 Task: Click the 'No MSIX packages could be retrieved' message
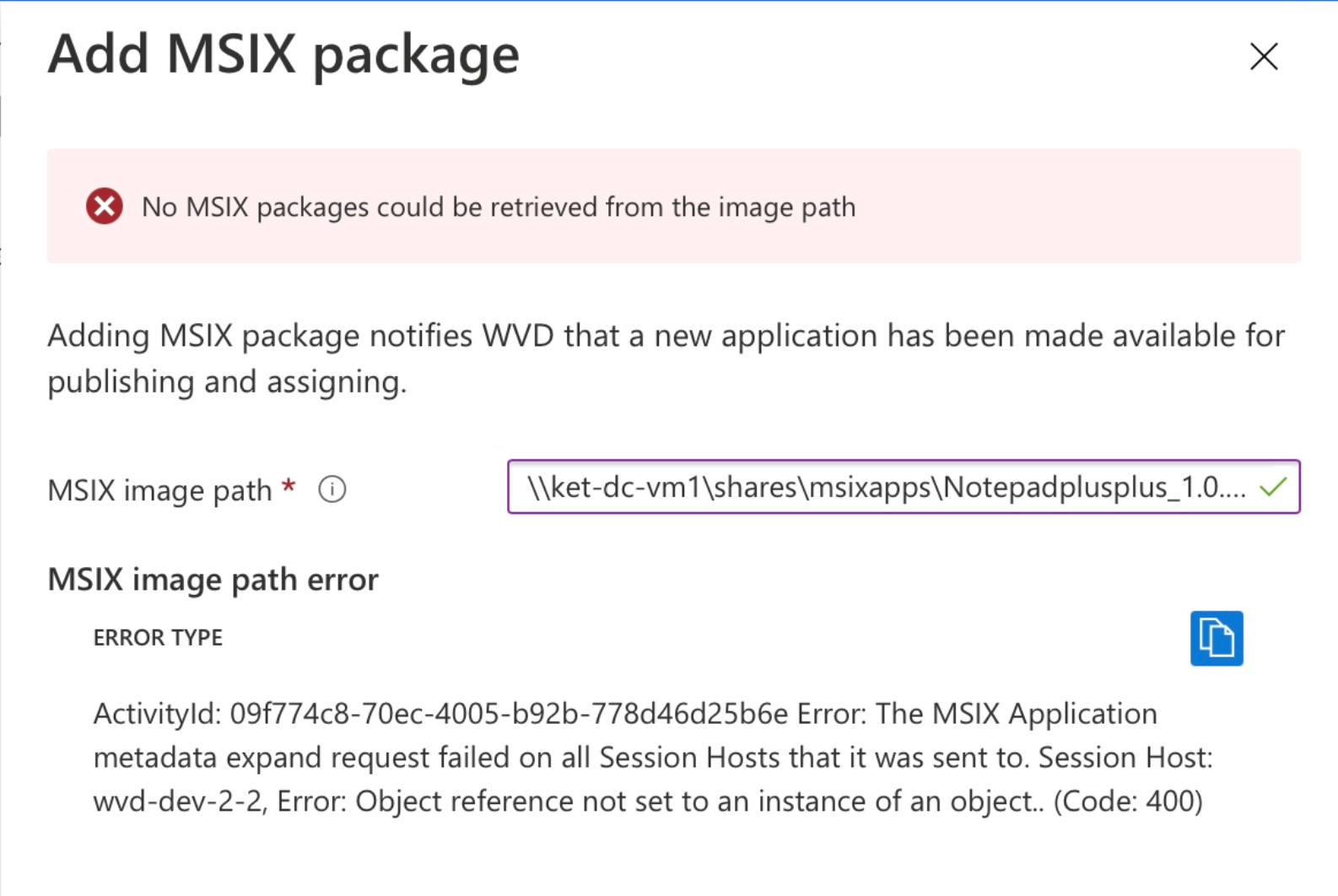click(499, 207)
